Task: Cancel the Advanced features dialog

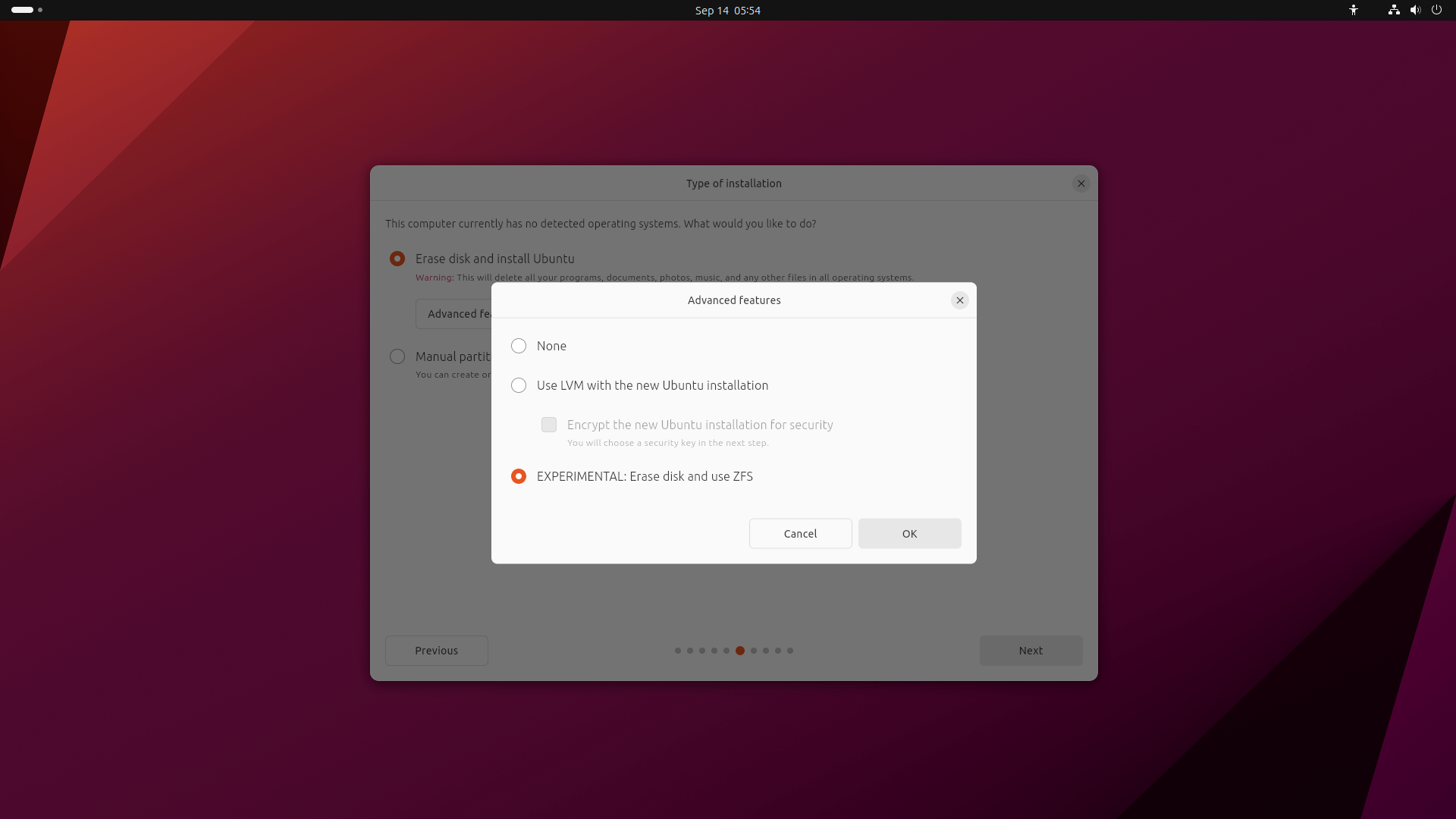Action: point(800,533)
